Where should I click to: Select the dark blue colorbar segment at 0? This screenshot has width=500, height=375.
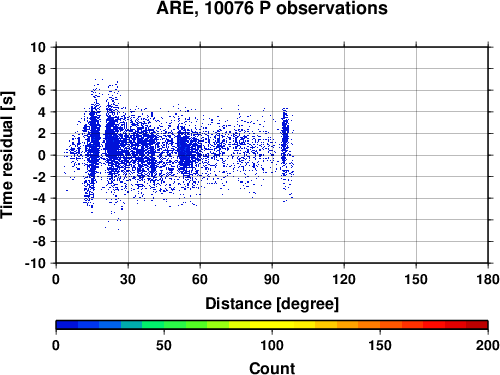point(67,325)
